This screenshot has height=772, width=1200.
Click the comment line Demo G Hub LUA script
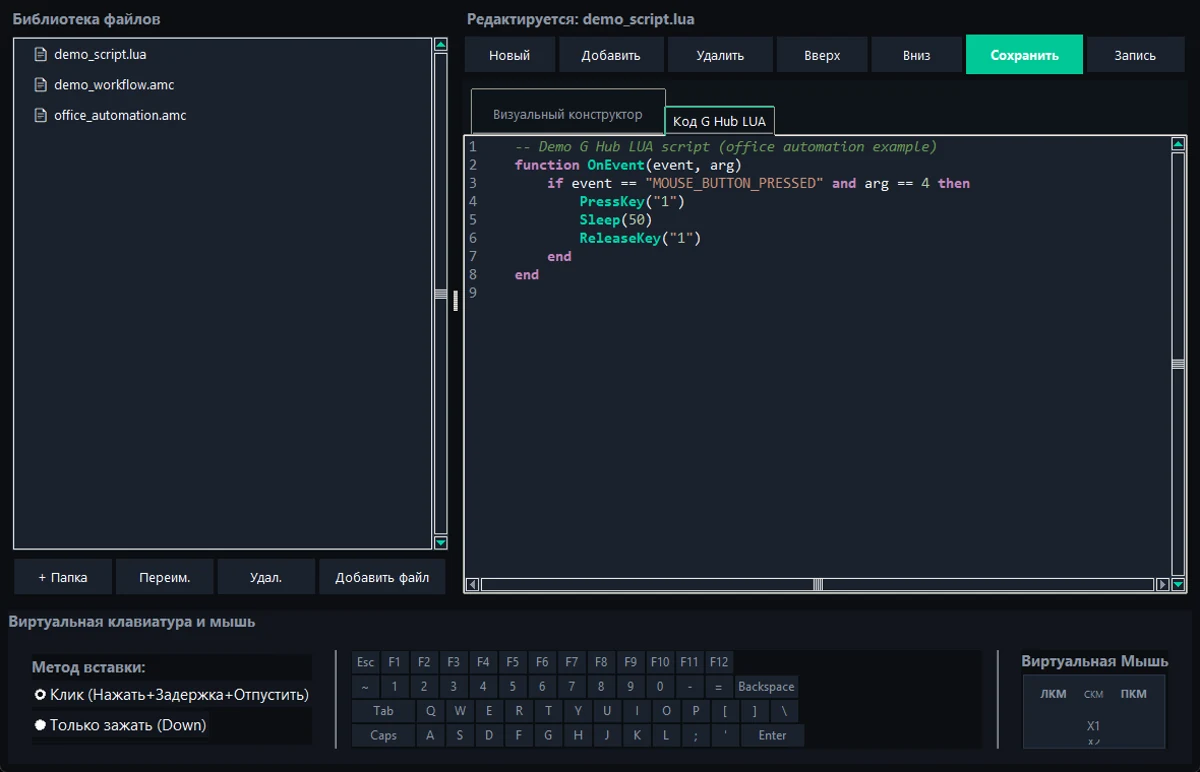point(725,147)
